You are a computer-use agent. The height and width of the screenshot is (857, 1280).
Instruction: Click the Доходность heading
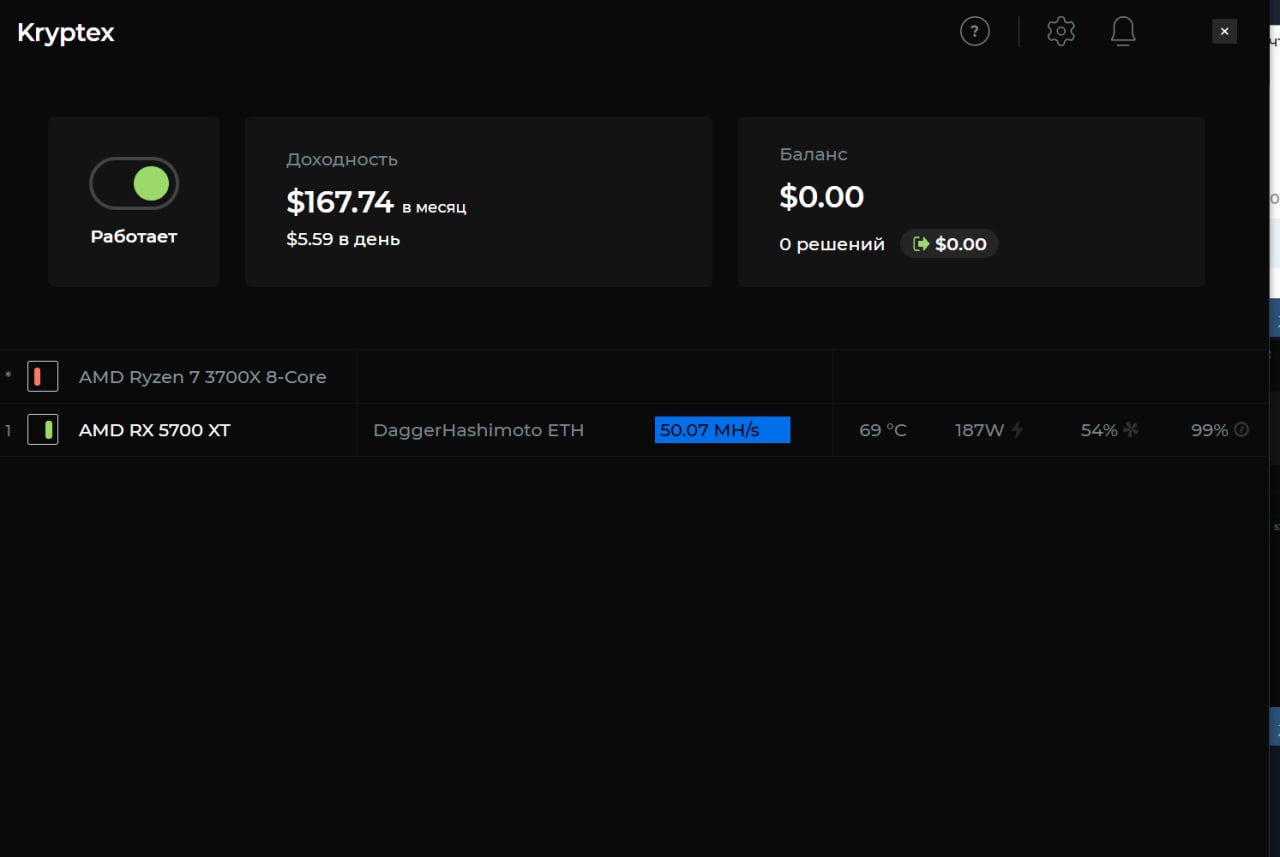tap(342, 160)
